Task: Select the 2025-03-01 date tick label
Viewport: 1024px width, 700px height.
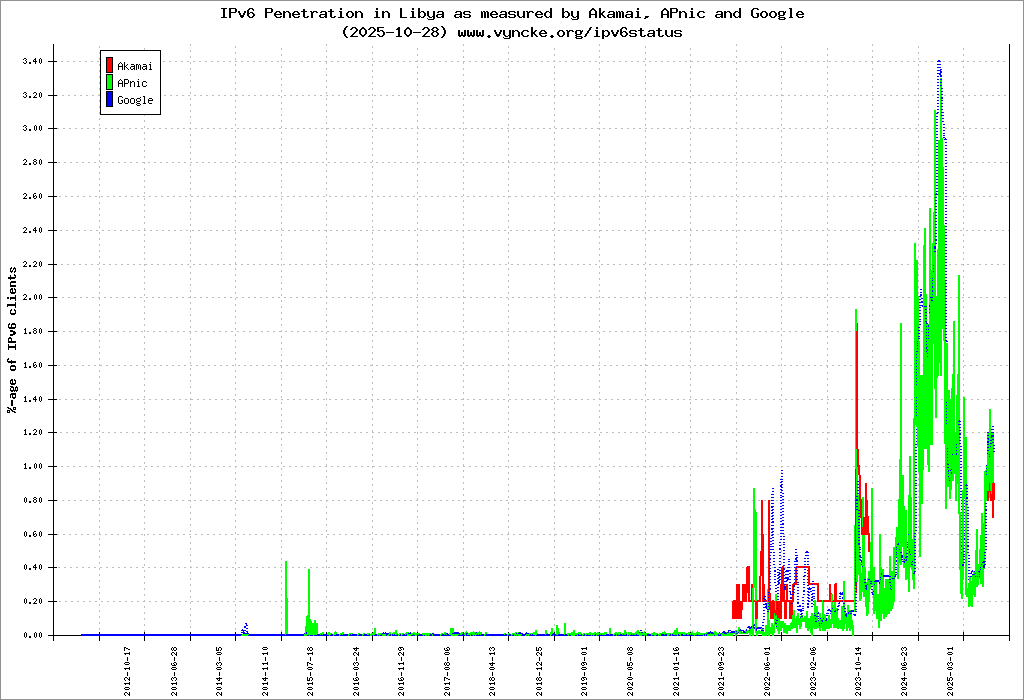Action: 951,670
